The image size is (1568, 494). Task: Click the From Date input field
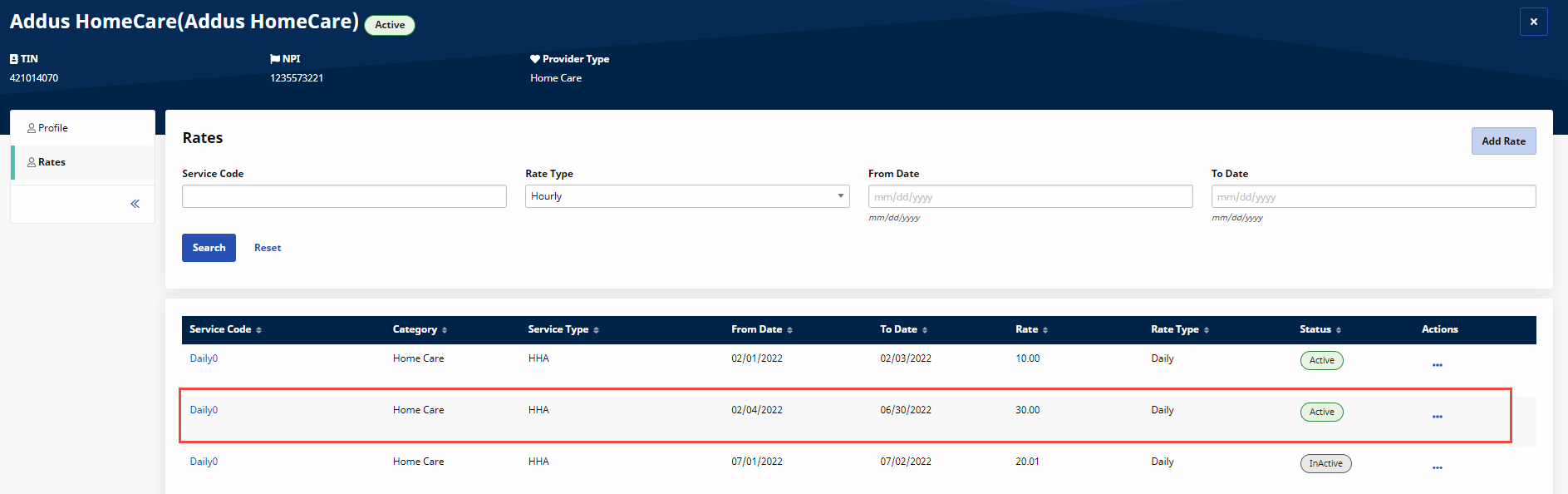coord(1030,196)
